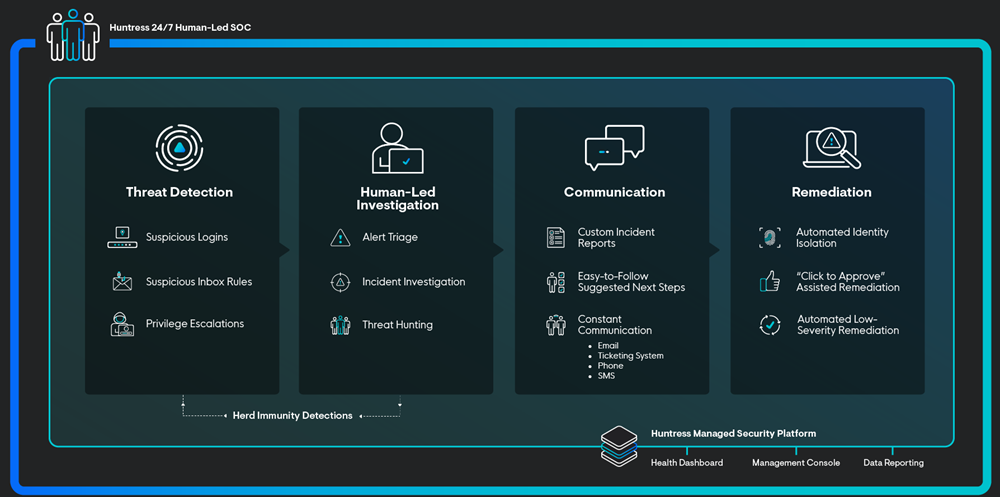Click the Herd Immunity Detections text
This screenshot has height=498, width=1000.
[290, 415]
